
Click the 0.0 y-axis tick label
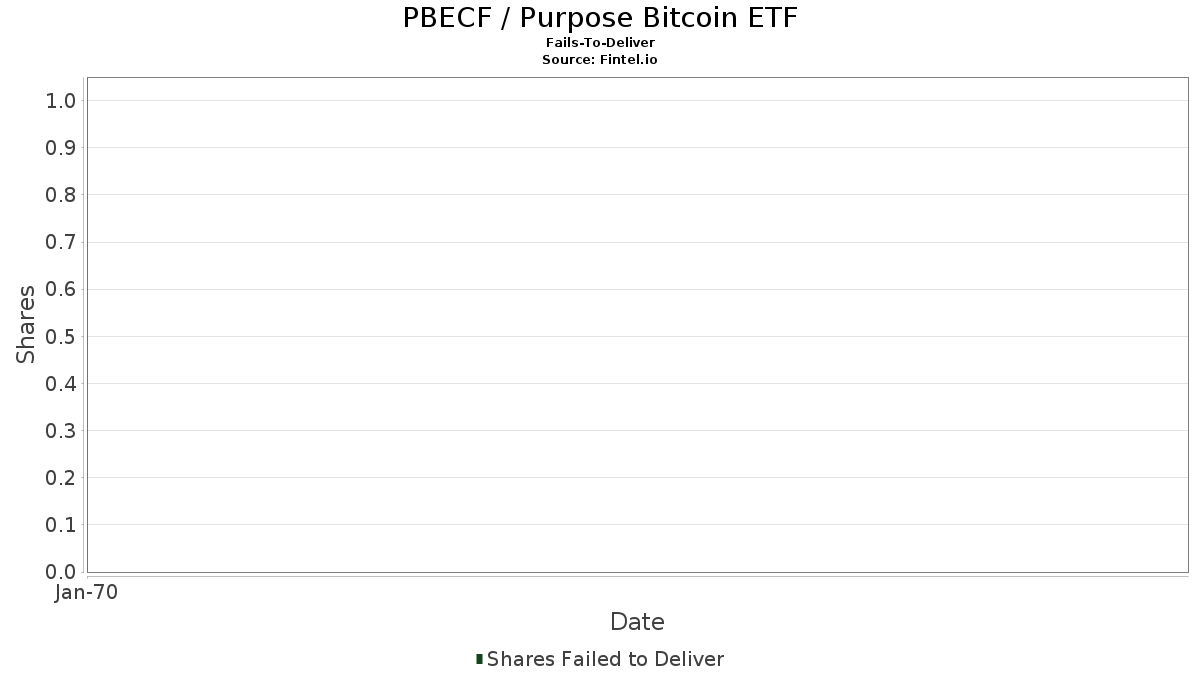coord(61,572)
